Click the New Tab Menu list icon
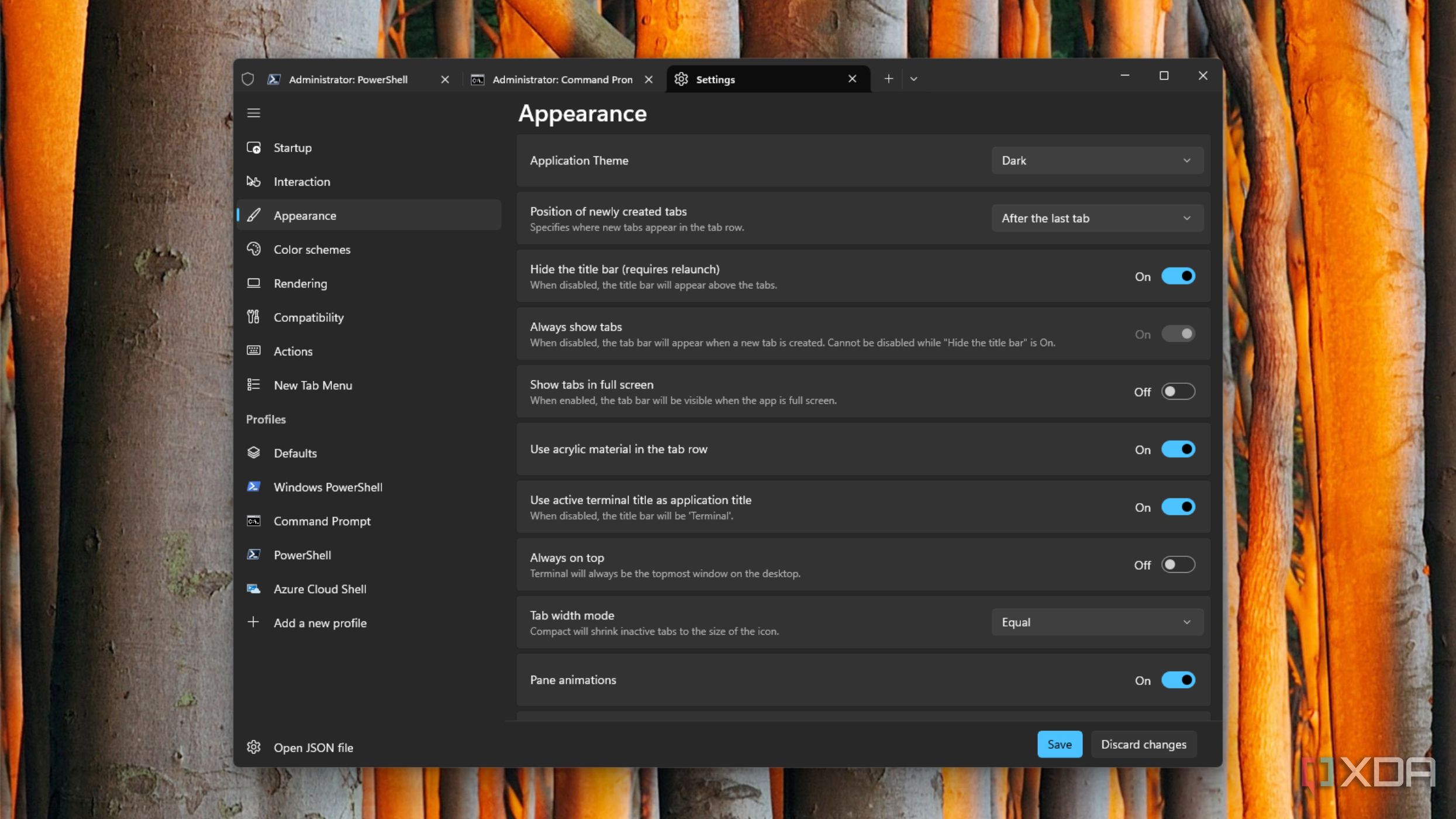 (253, 385)
